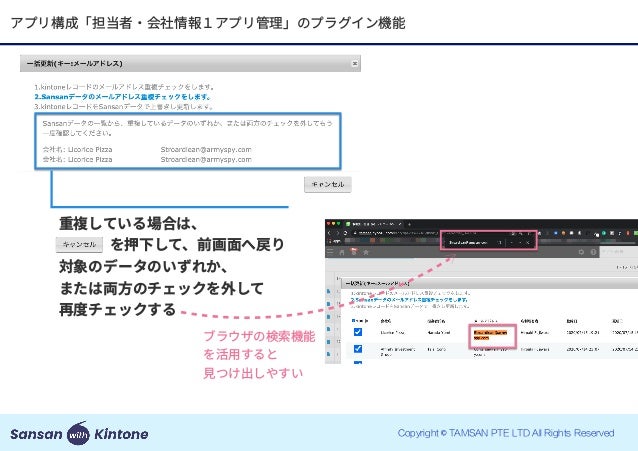
Task: Open a new browser tab with plus
Action: tap(409, 224)
